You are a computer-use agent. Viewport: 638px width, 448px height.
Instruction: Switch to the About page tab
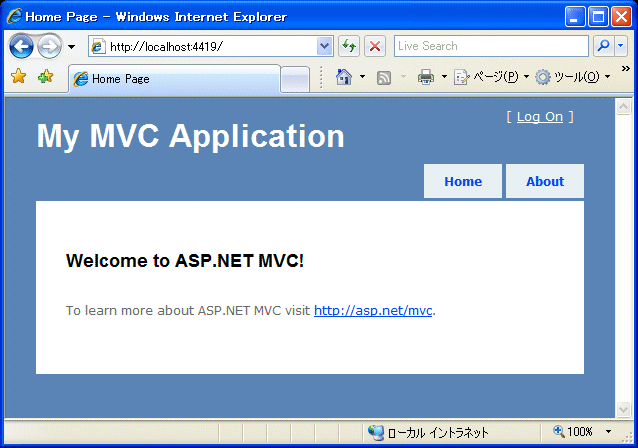coord(545,181)
